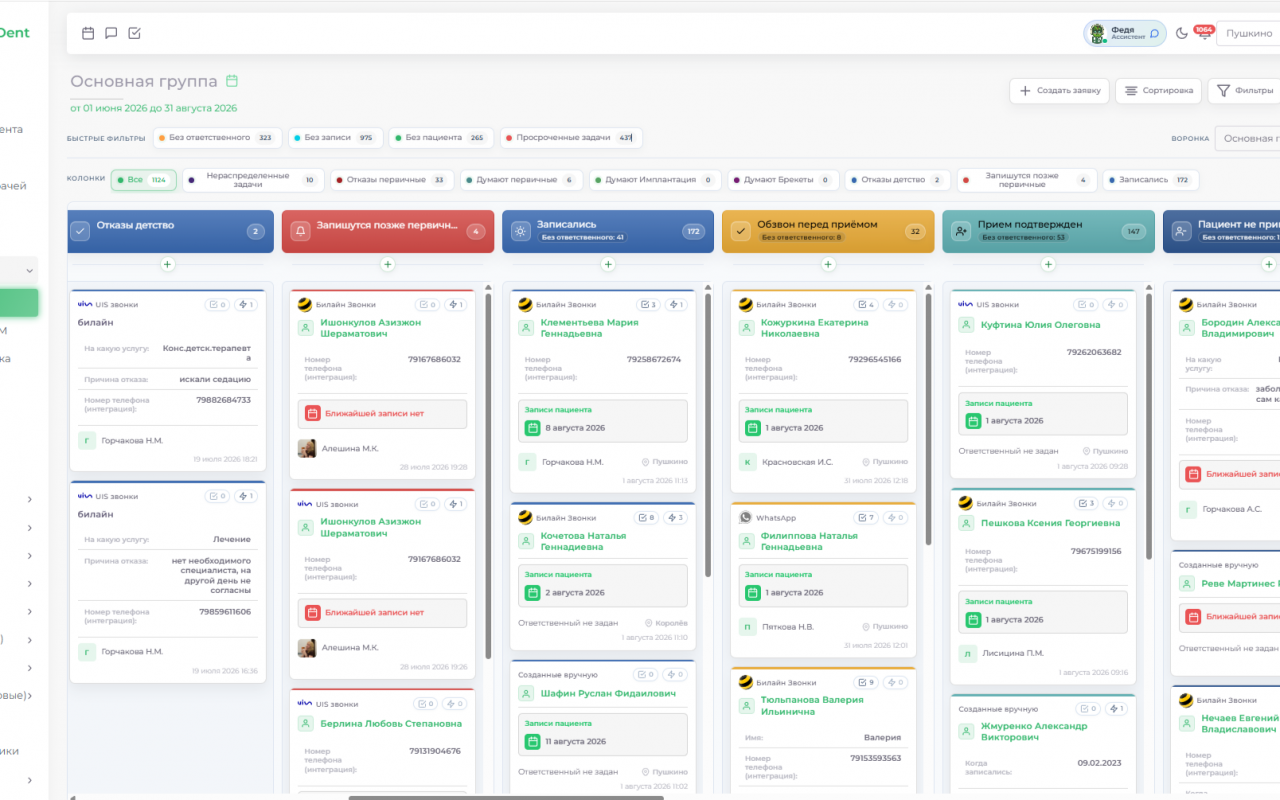The width and height of the screenshot is (1280, 800).
Task: Toggle the Нераспределенные задачи column chip
Action: point(253,180)
